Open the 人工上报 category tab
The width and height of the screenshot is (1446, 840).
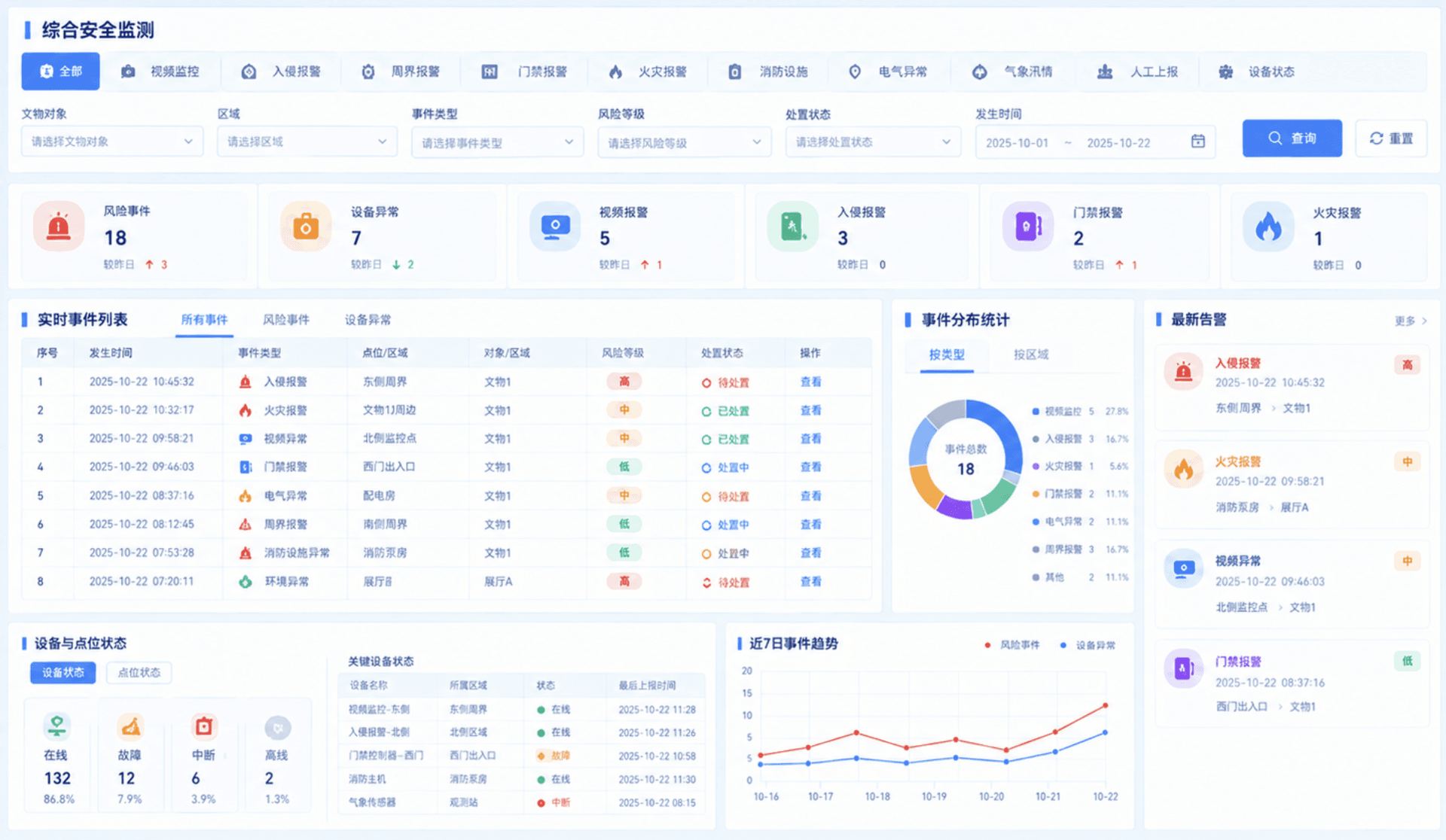(x=1137, y=72)
